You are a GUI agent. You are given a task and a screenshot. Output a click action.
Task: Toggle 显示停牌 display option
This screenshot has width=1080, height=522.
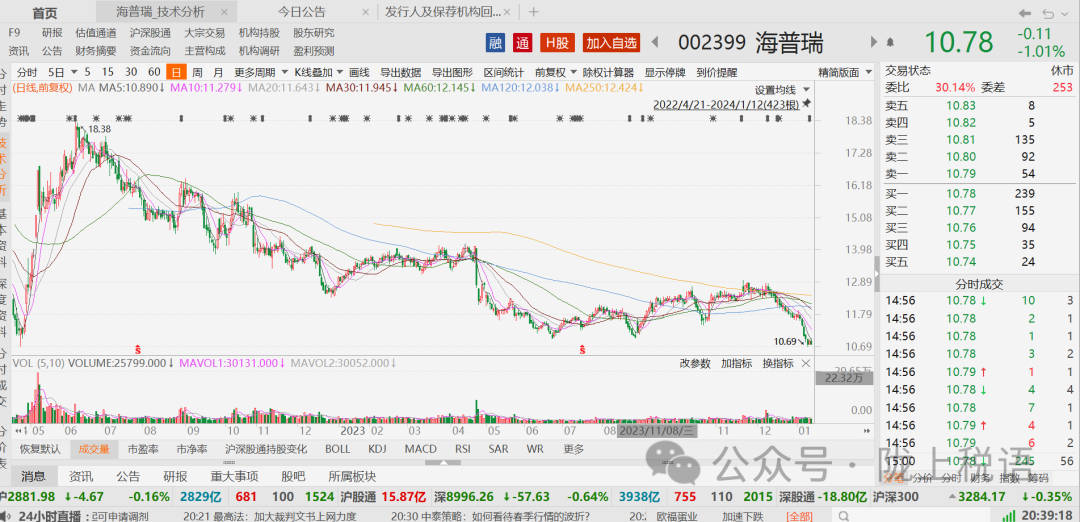tap(665, 72)
